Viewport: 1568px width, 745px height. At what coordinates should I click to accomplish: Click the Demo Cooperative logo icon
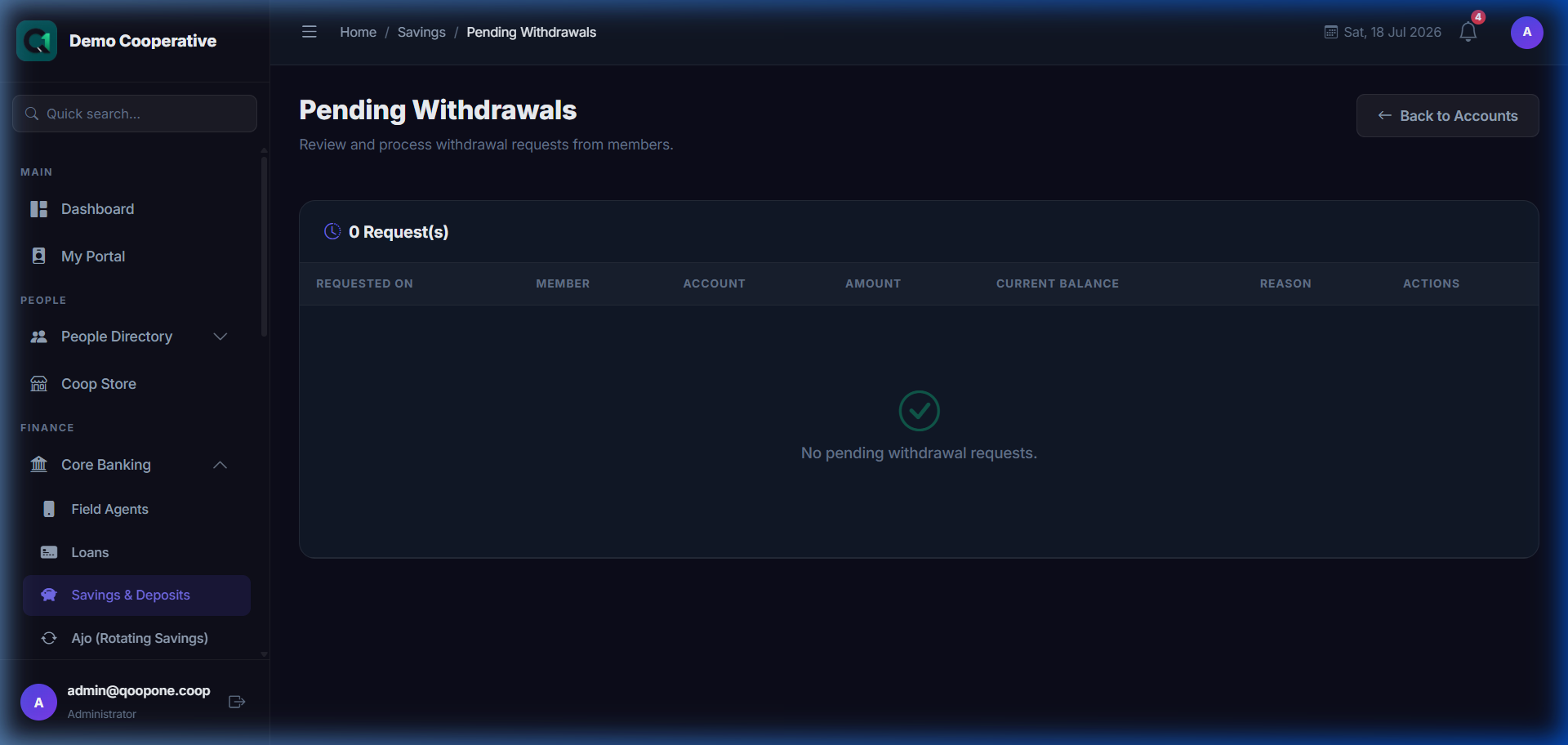[37, 41]
